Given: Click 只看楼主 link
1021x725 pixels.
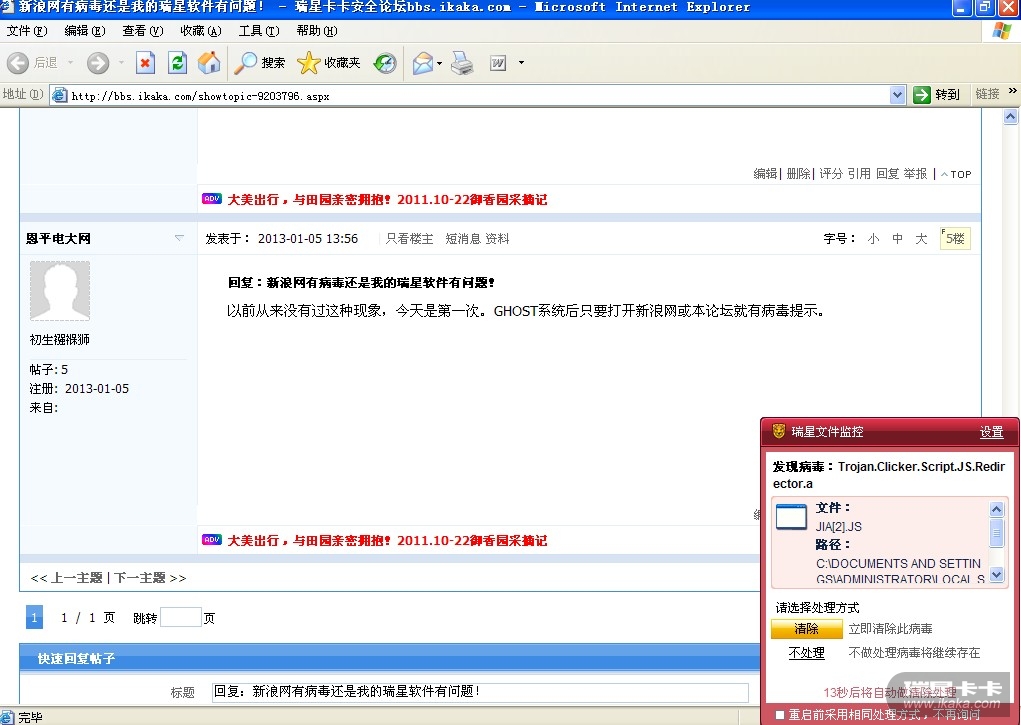Looking at the screenshot, I should point(409,238).
